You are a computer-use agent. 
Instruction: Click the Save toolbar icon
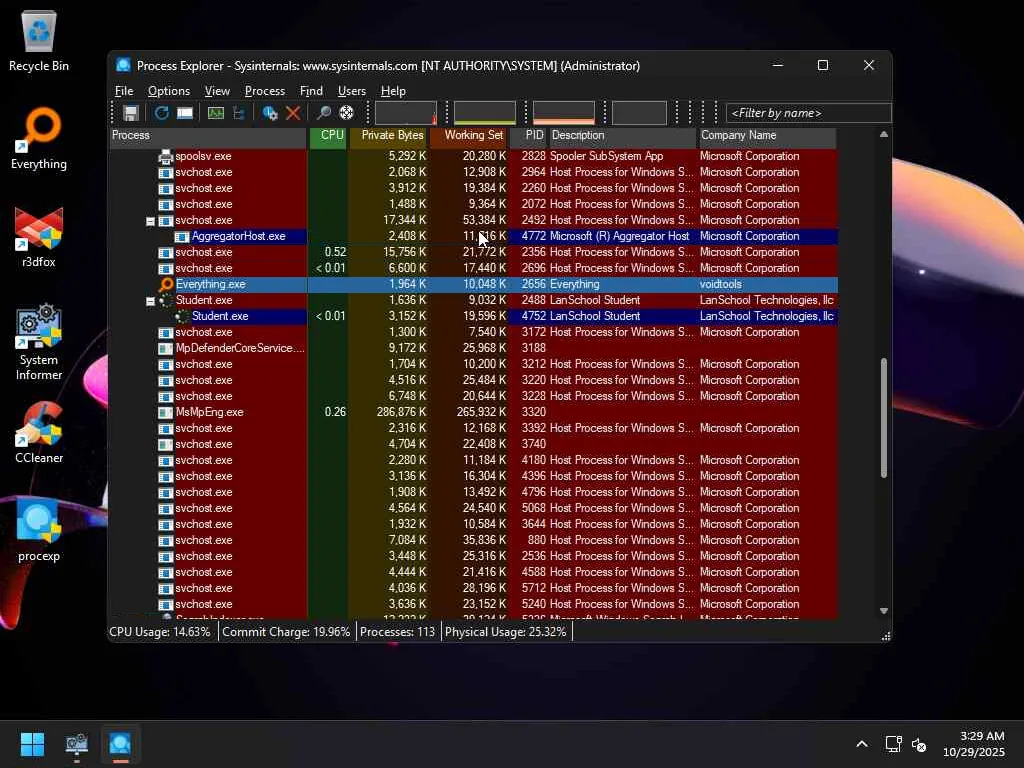coord(131,113)
